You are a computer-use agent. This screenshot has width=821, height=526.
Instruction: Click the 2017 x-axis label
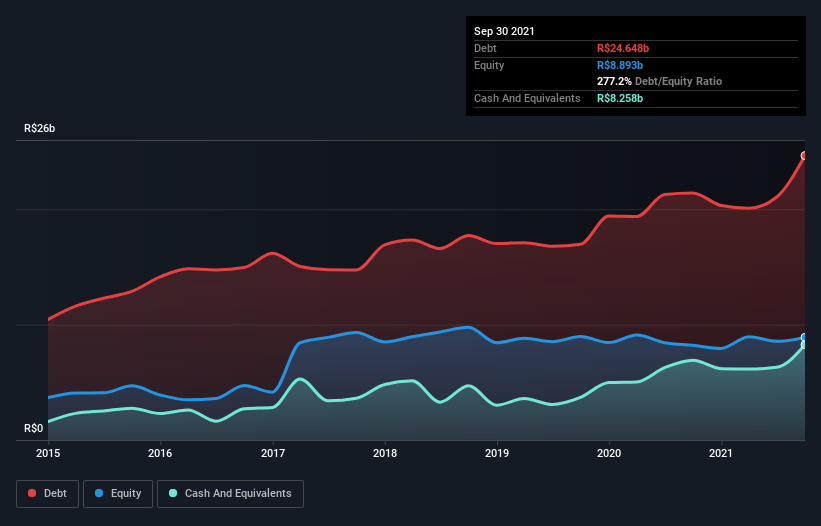pos(273,453)
